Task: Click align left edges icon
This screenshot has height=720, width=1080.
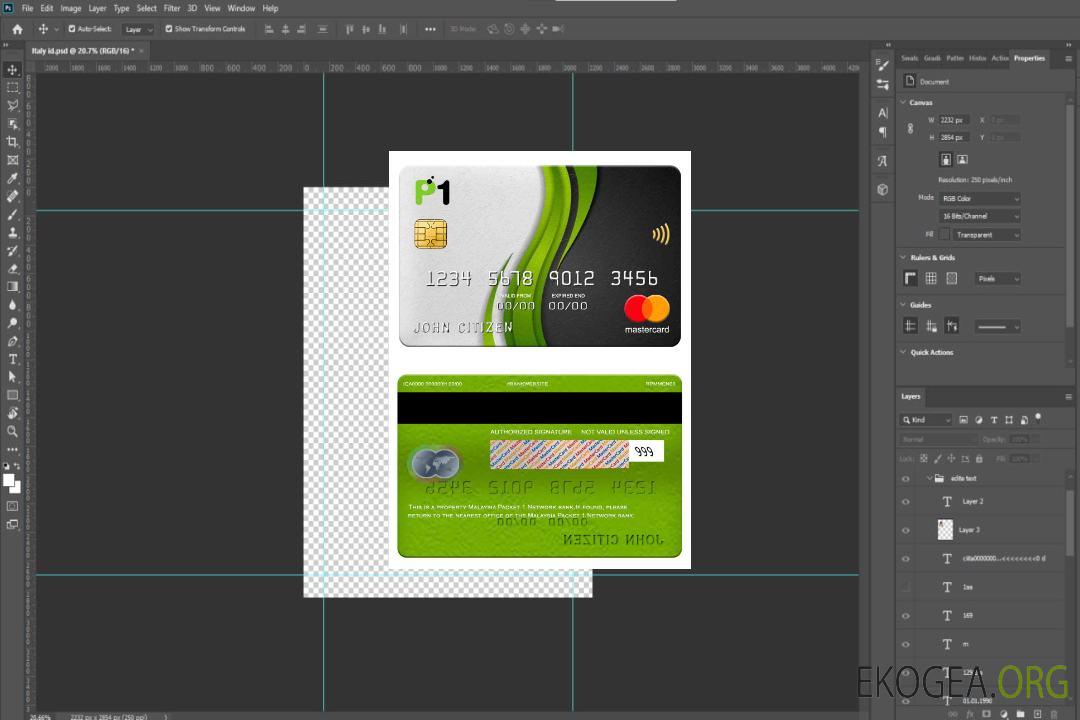Action: tap(269, 29)
